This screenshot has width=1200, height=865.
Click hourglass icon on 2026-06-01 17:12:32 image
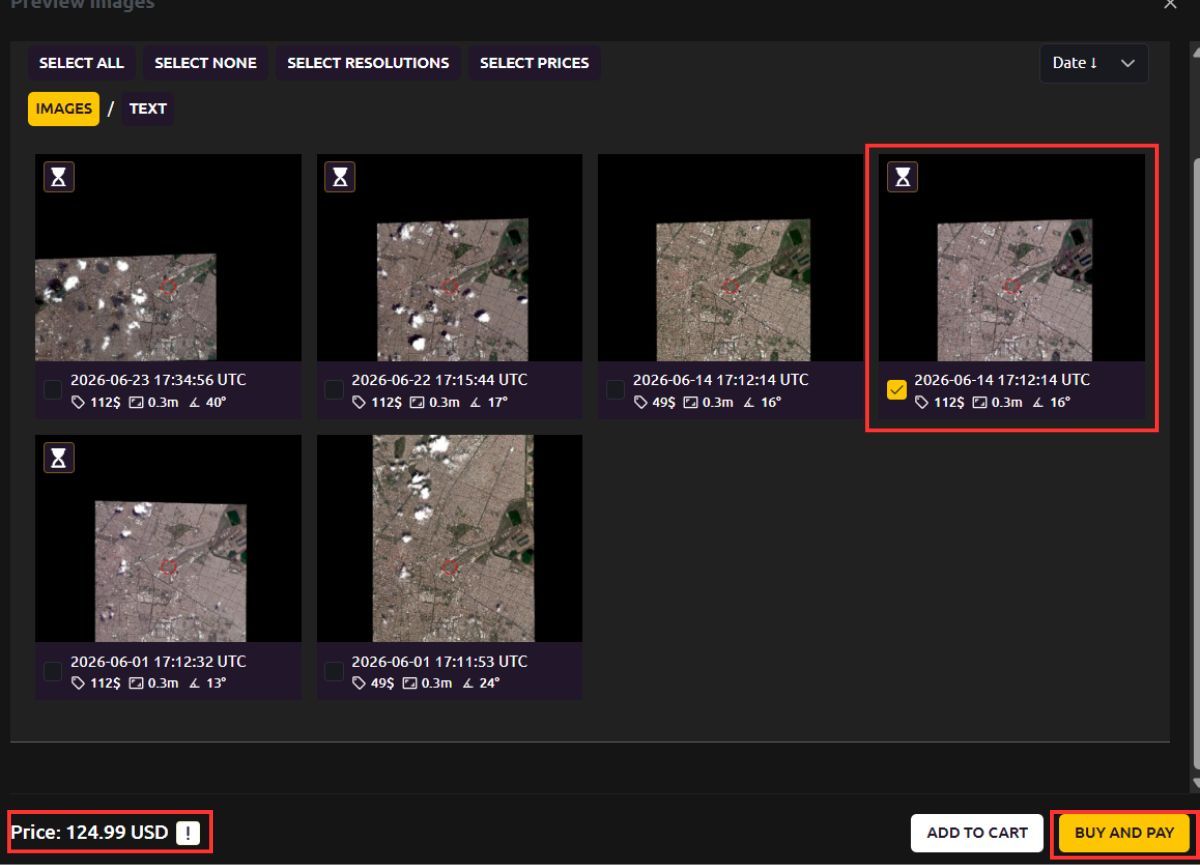60,458
